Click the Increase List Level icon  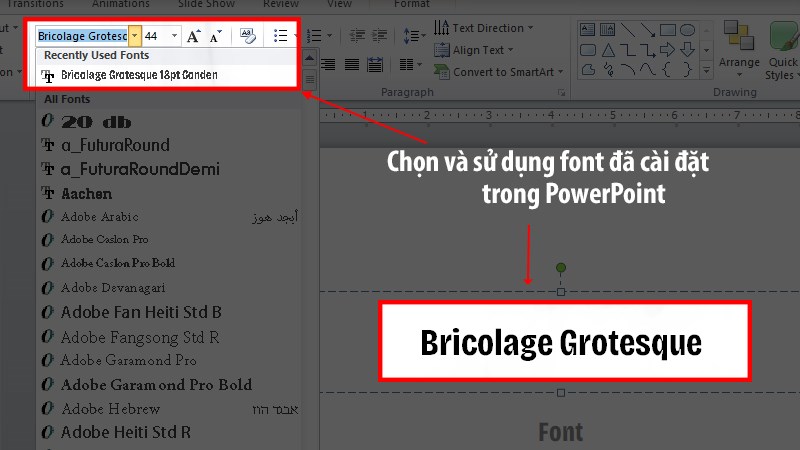coord(380,36)
